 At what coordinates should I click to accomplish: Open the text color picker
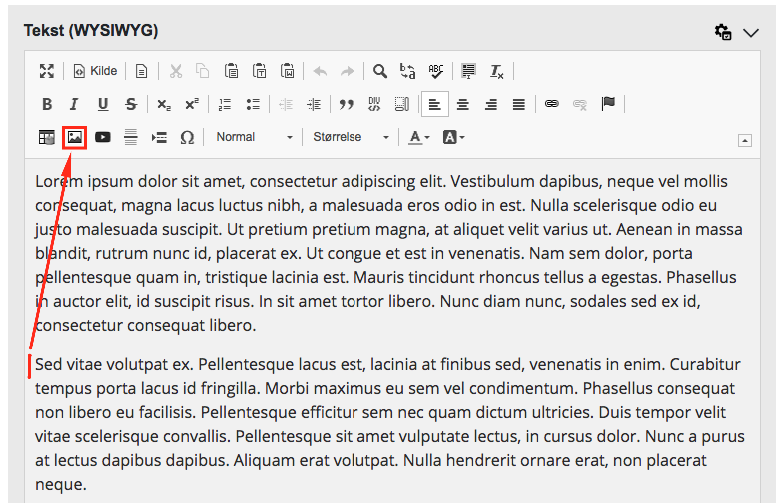click(419, 137)
